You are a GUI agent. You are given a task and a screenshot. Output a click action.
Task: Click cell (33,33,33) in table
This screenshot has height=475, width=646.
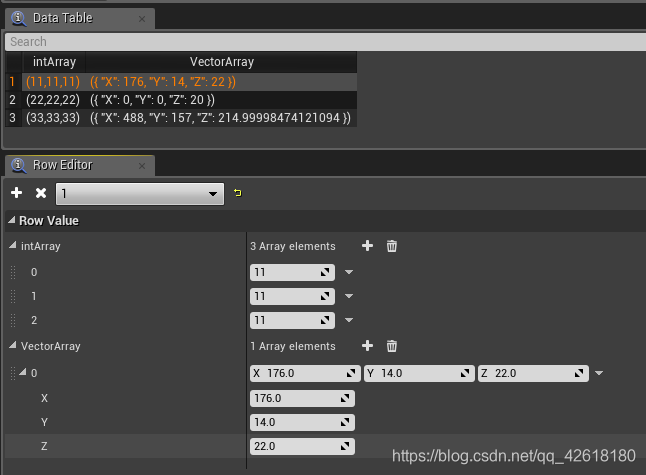click(53, 118)
